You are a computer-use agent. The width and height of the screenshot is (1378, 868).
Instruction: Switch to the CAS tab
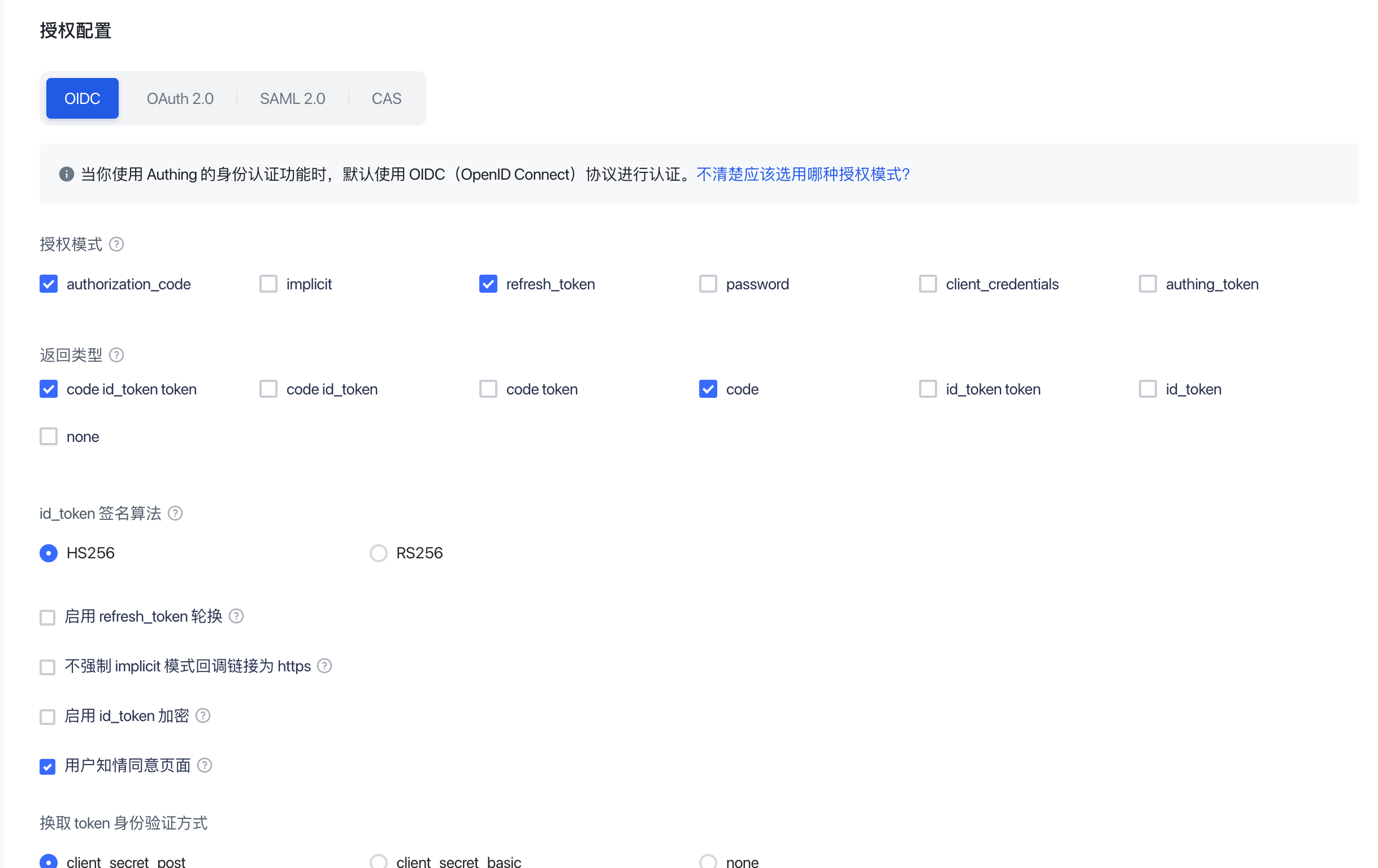pyautogui.click(x=386, y=98)
